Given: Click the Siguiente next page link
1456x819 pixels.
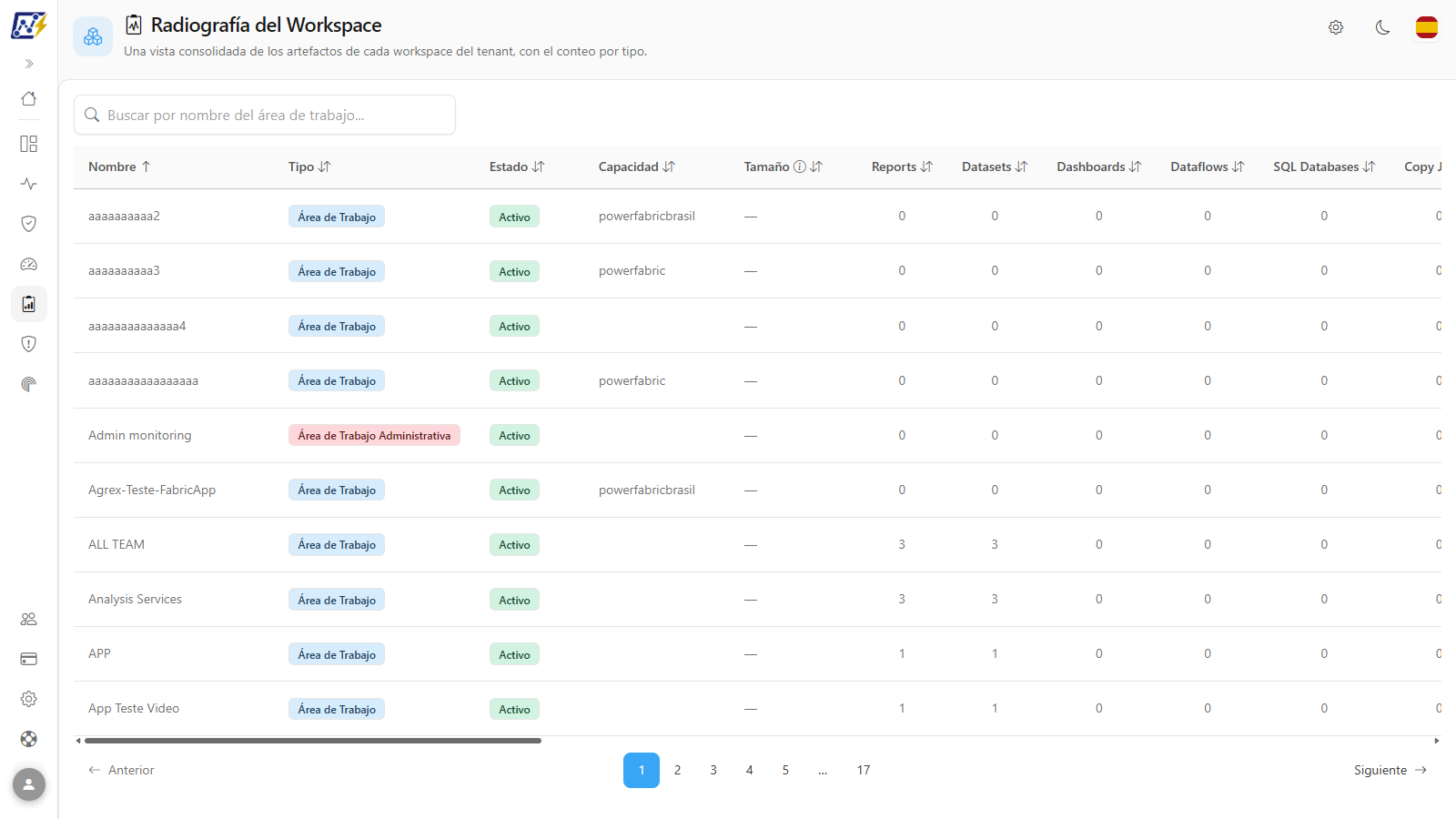Looking at the screenshot, I should coord(1390,770).
